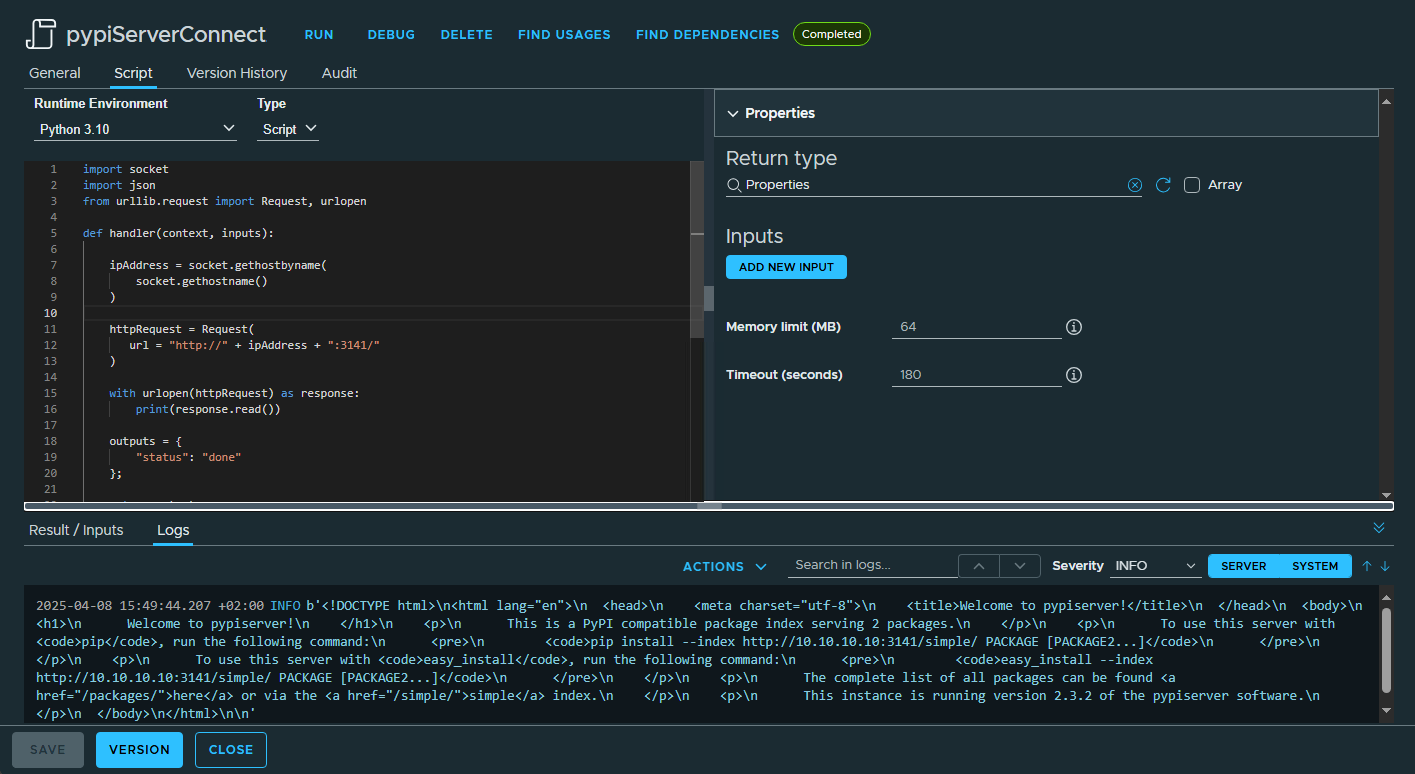Jump to previous log search match
This screenshot has width=1415, height=774.
979,566
